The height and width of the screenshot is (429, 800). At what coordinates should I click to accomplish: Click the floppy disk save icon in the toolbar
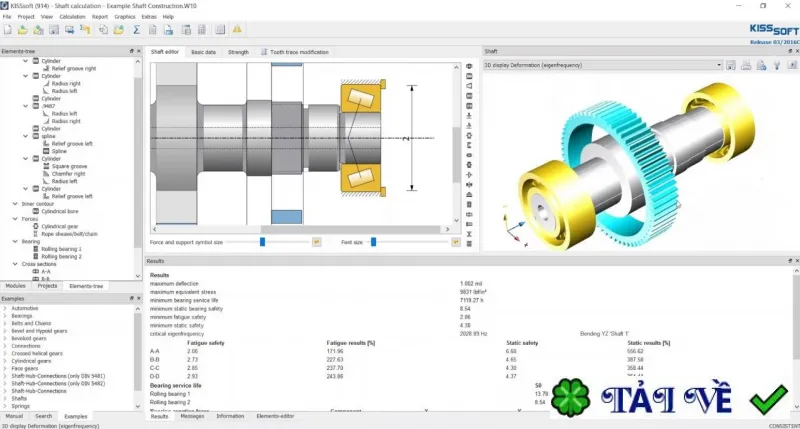pyautogui.click(x=54, y=30)
